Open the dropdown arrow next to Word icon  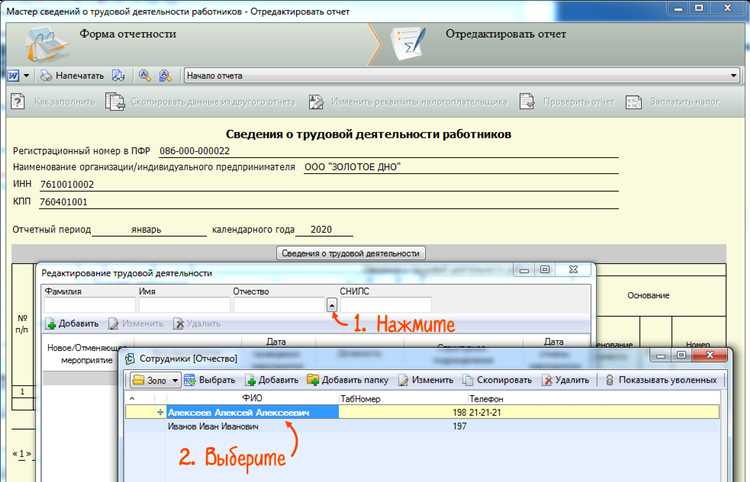[x=26, y=76]
